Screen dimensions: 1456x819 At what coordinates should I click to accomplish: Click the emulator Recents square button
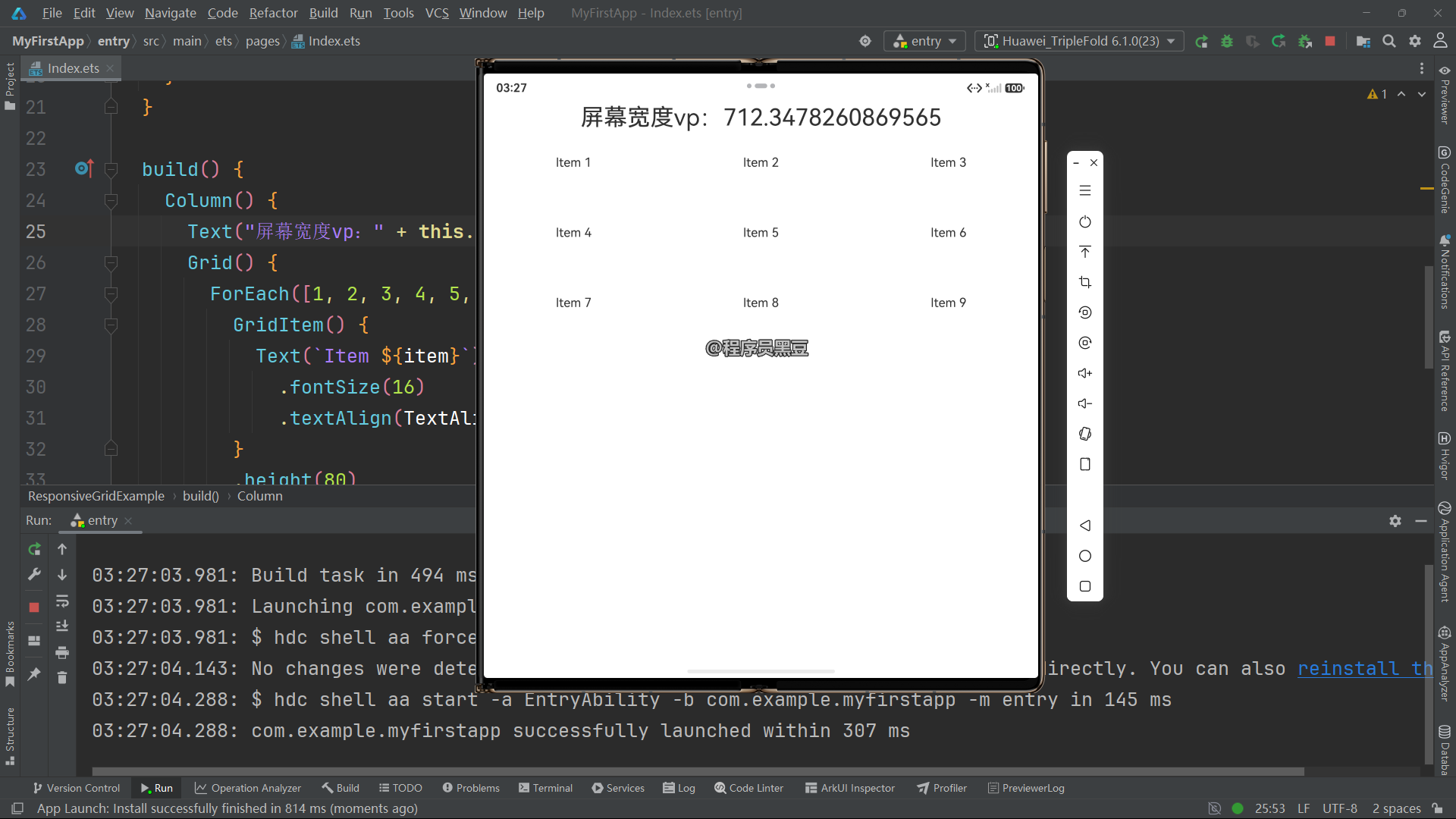[1085, 586]
